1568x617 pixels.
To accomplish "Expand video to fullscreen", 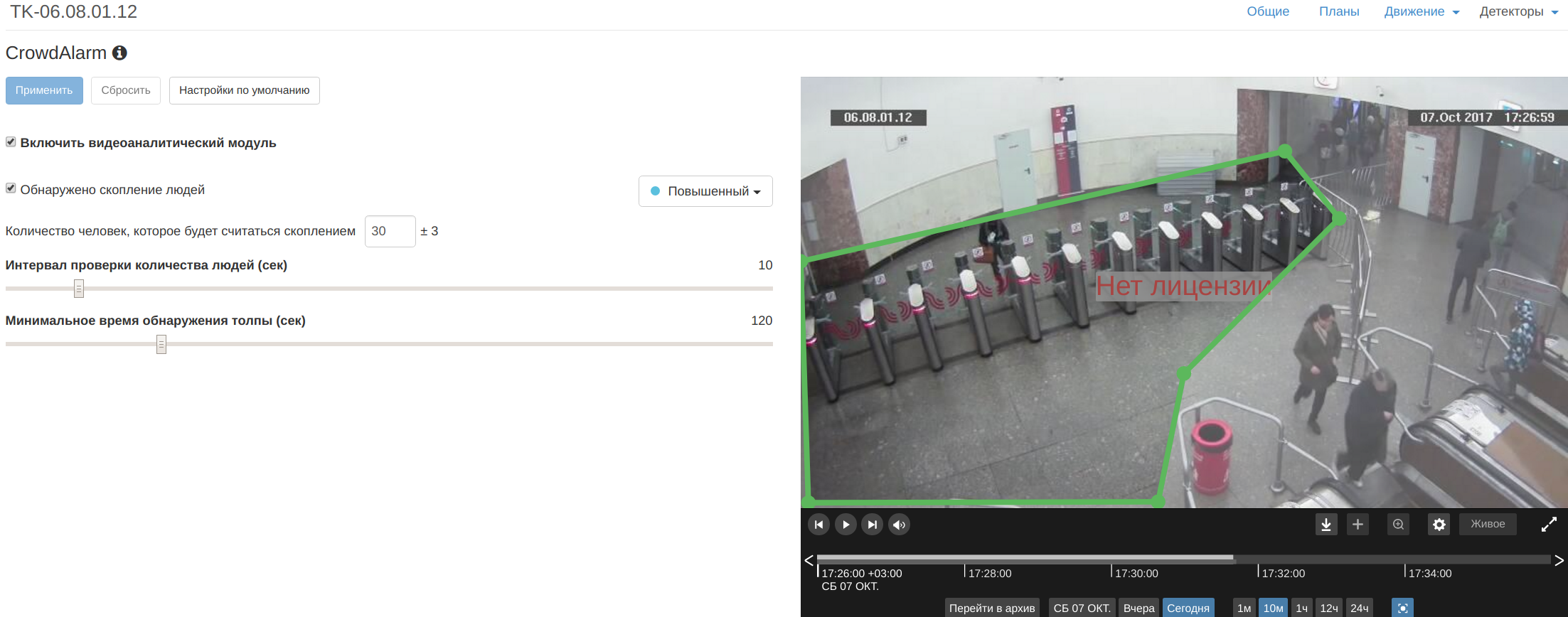I will [x=1549, y=525].
